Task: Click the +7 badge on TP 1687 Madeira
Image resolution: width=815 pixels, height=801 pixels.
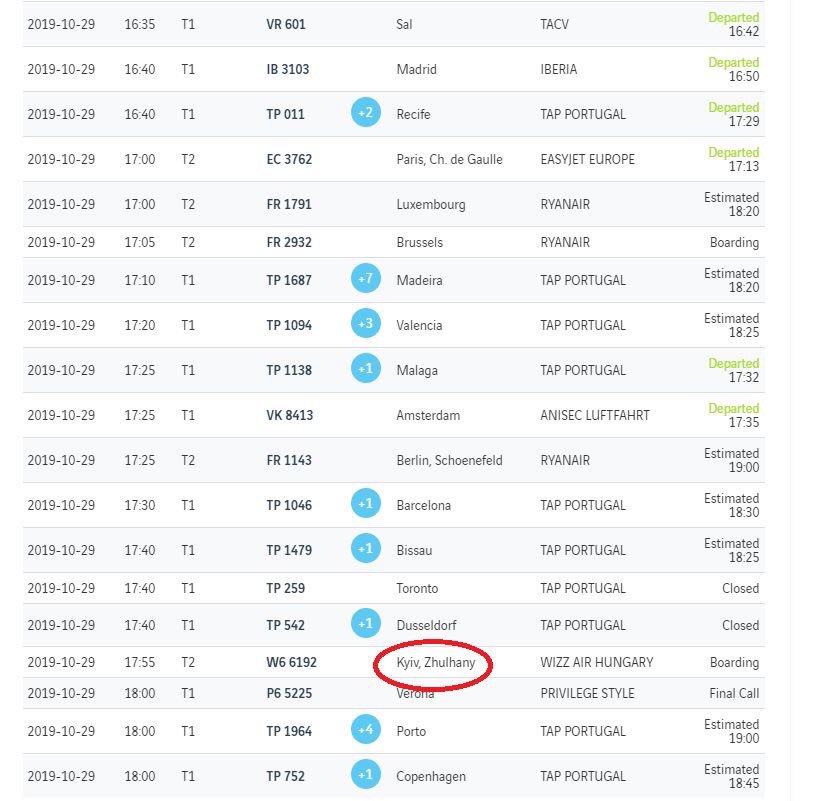Action: (366, 278)
